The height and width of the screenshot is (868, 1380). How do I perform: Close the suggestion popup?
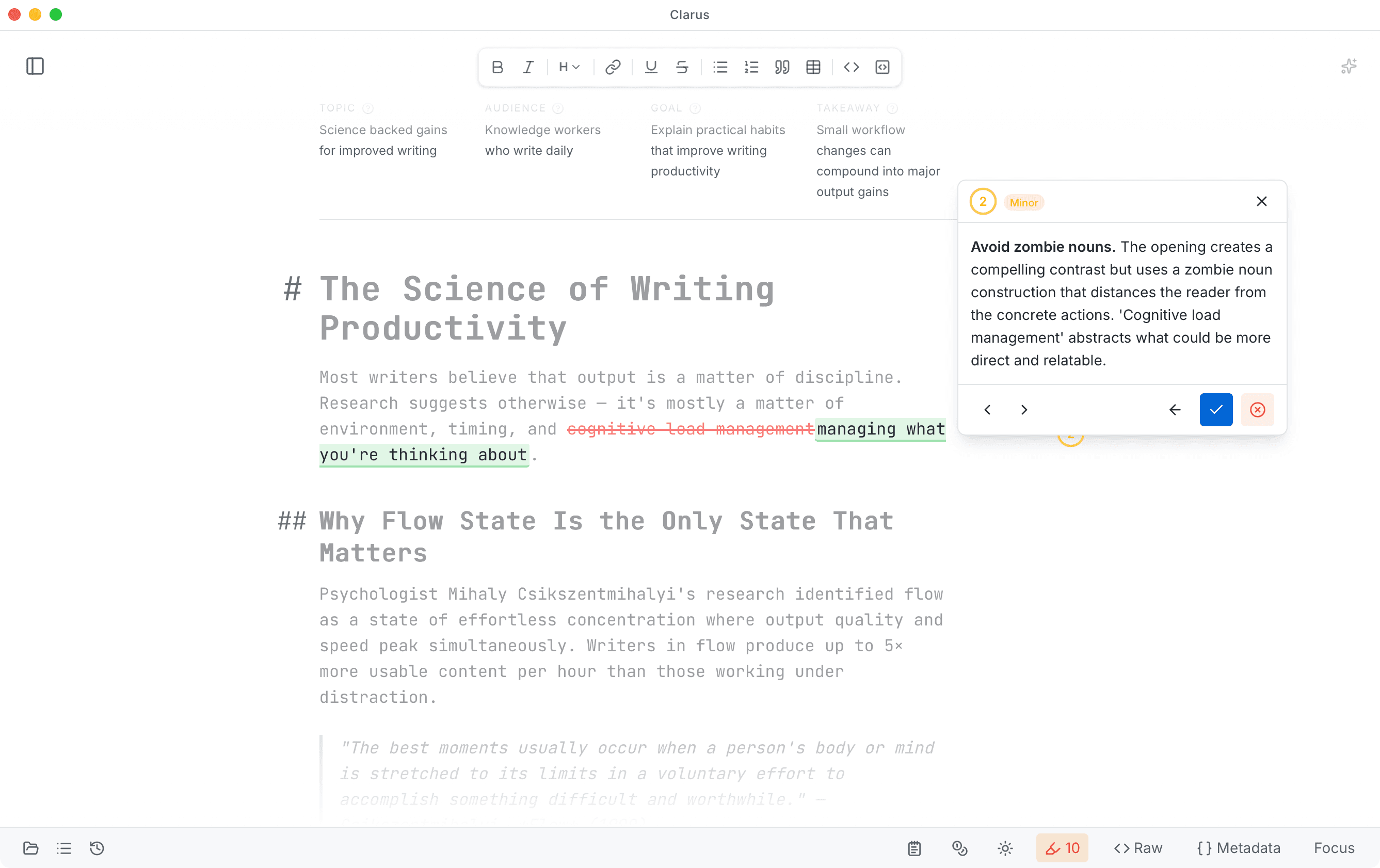1261,201
